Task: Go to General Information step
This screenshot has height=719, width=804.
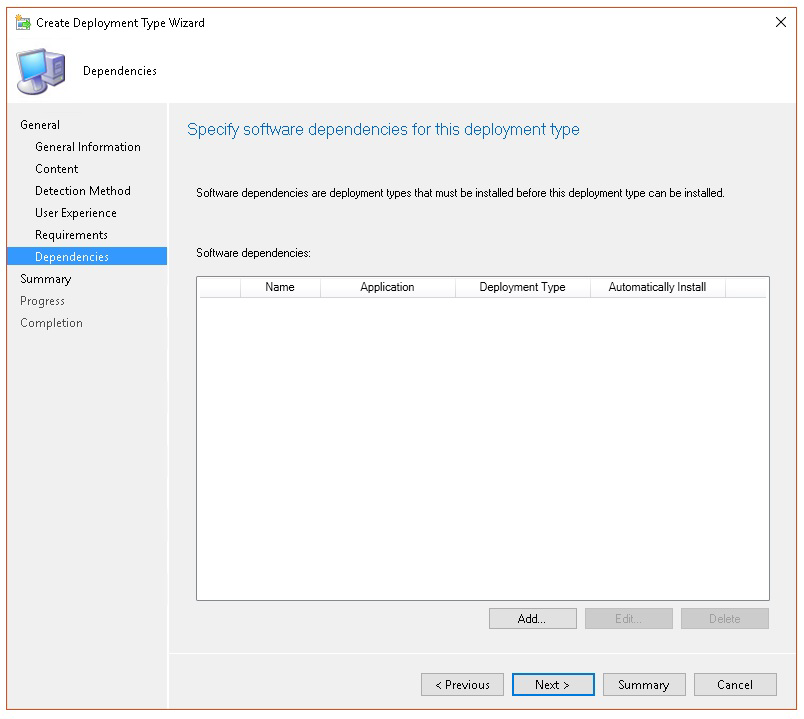Action: tap(88, 147)
